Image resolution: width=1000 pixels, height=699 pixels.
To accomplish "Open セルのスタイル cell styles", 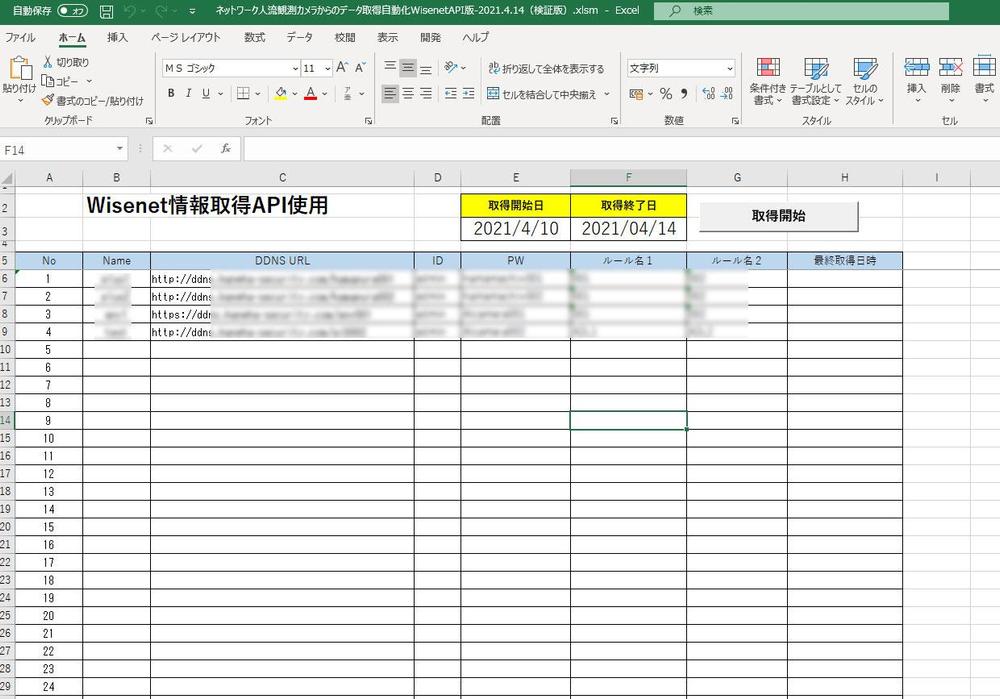I will pyautogui.click(x=865, y=81).
